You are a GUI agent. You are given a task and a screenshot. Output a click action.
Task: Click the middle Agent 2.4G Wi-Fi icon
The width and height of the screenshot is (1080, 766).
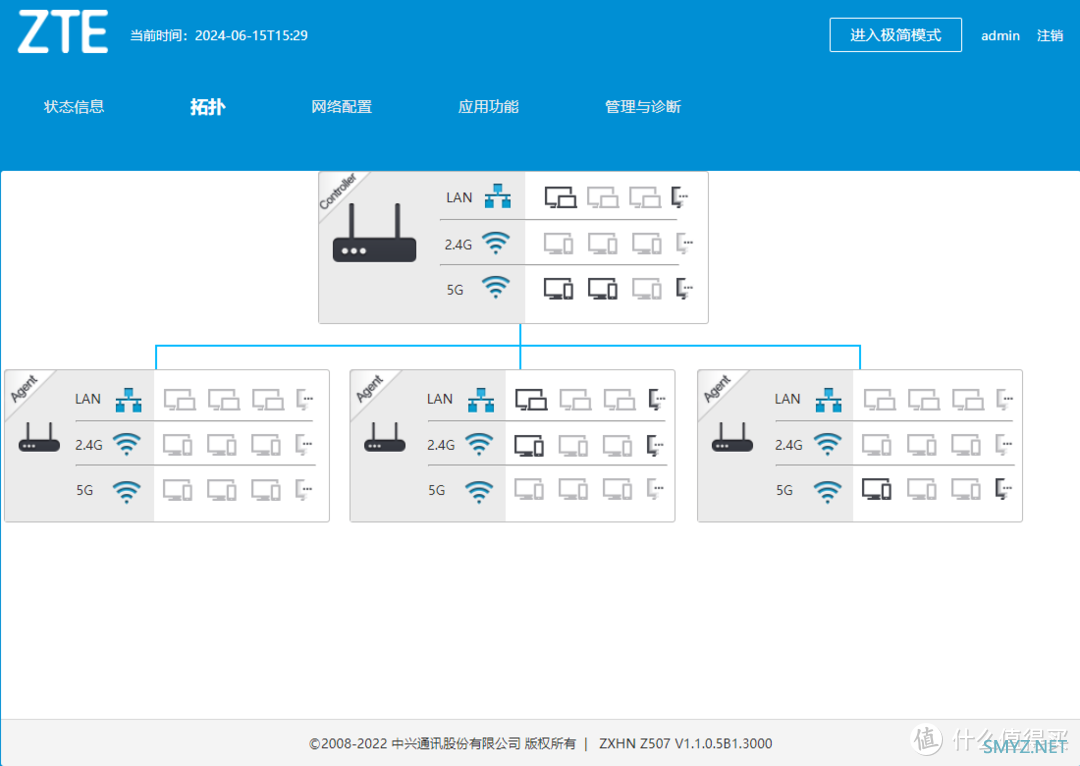pos(480,444)
